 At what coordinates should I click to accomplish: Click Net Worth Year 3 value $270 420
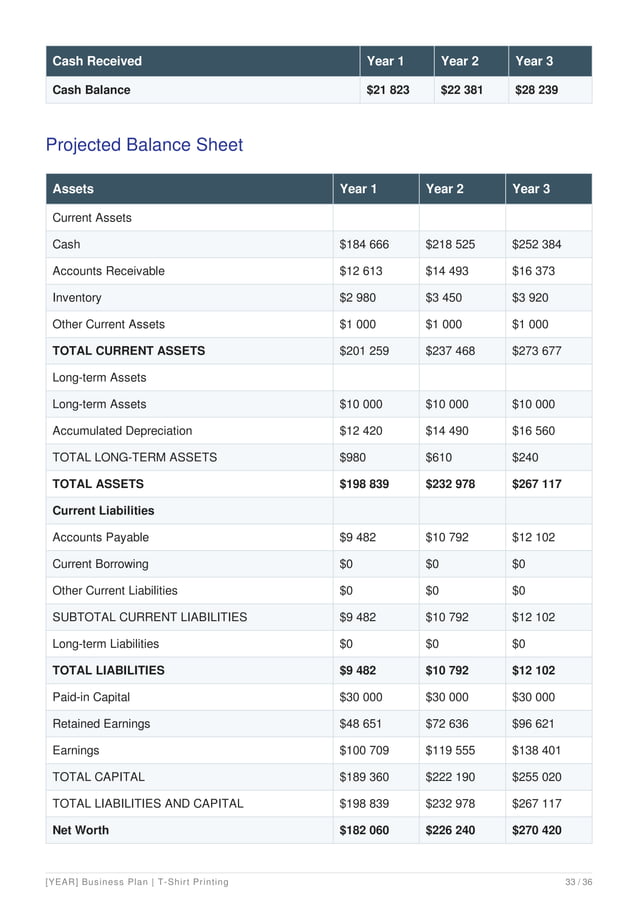(x=537, y=830)
